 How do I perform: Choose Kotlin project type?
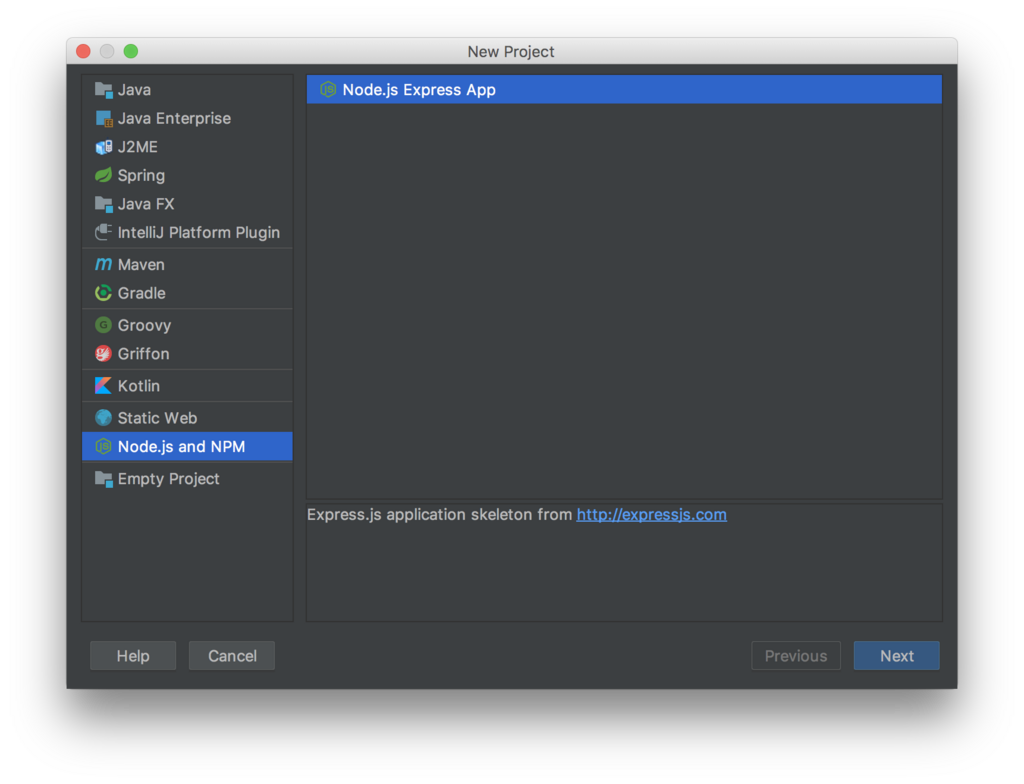[187, 385]
